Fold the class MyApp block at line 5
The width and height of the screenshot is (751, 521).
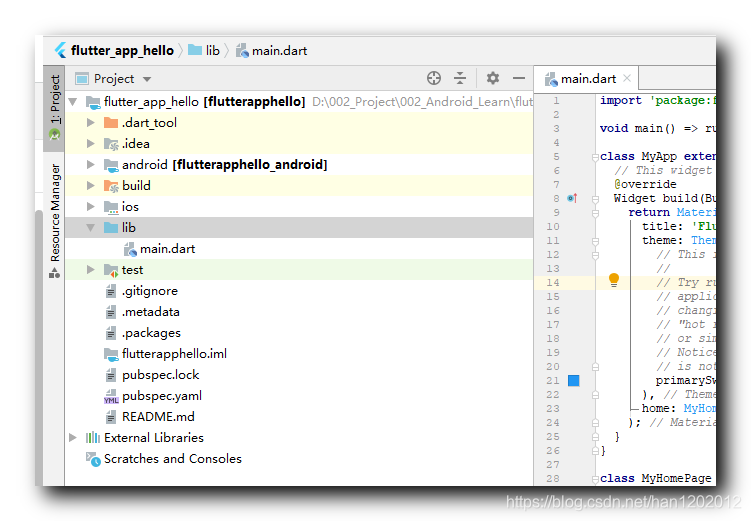pyautogui.click(x=595, y=157)
